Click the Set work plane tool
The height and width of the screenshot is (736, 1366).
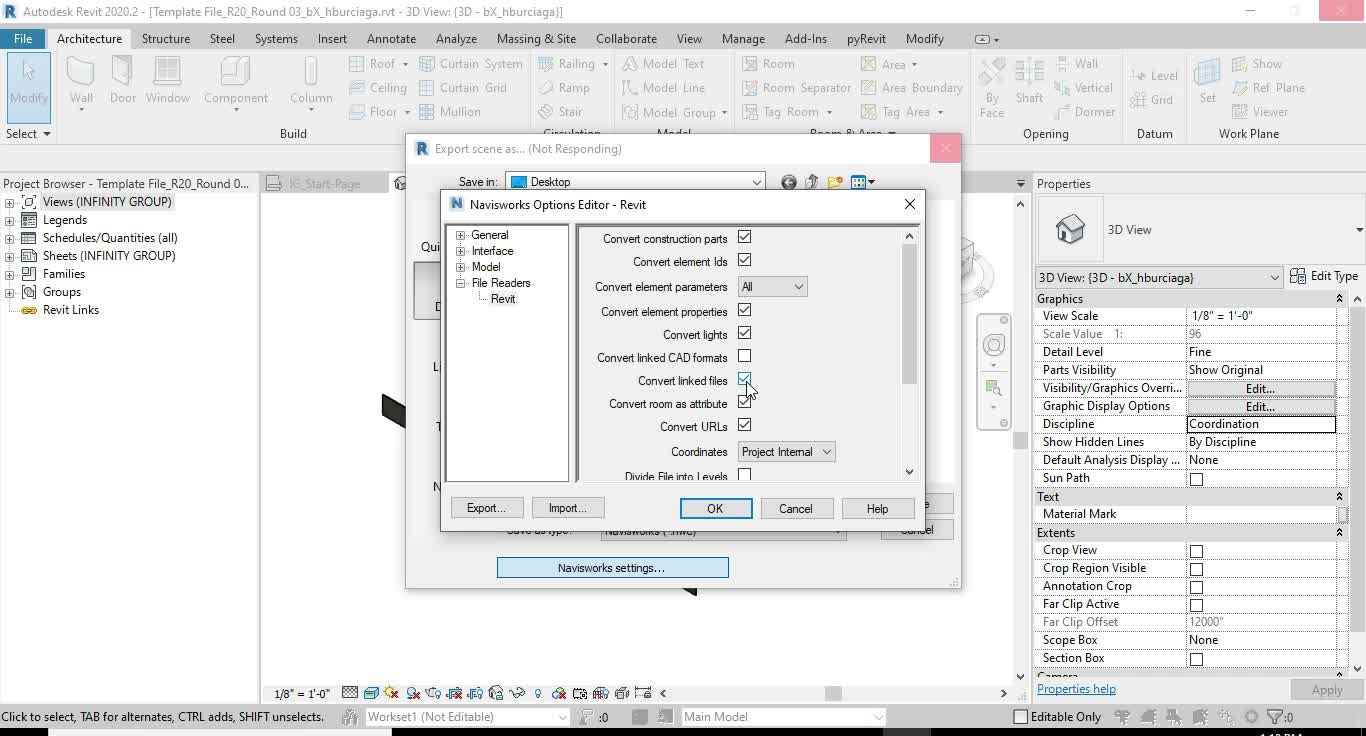1208,82
